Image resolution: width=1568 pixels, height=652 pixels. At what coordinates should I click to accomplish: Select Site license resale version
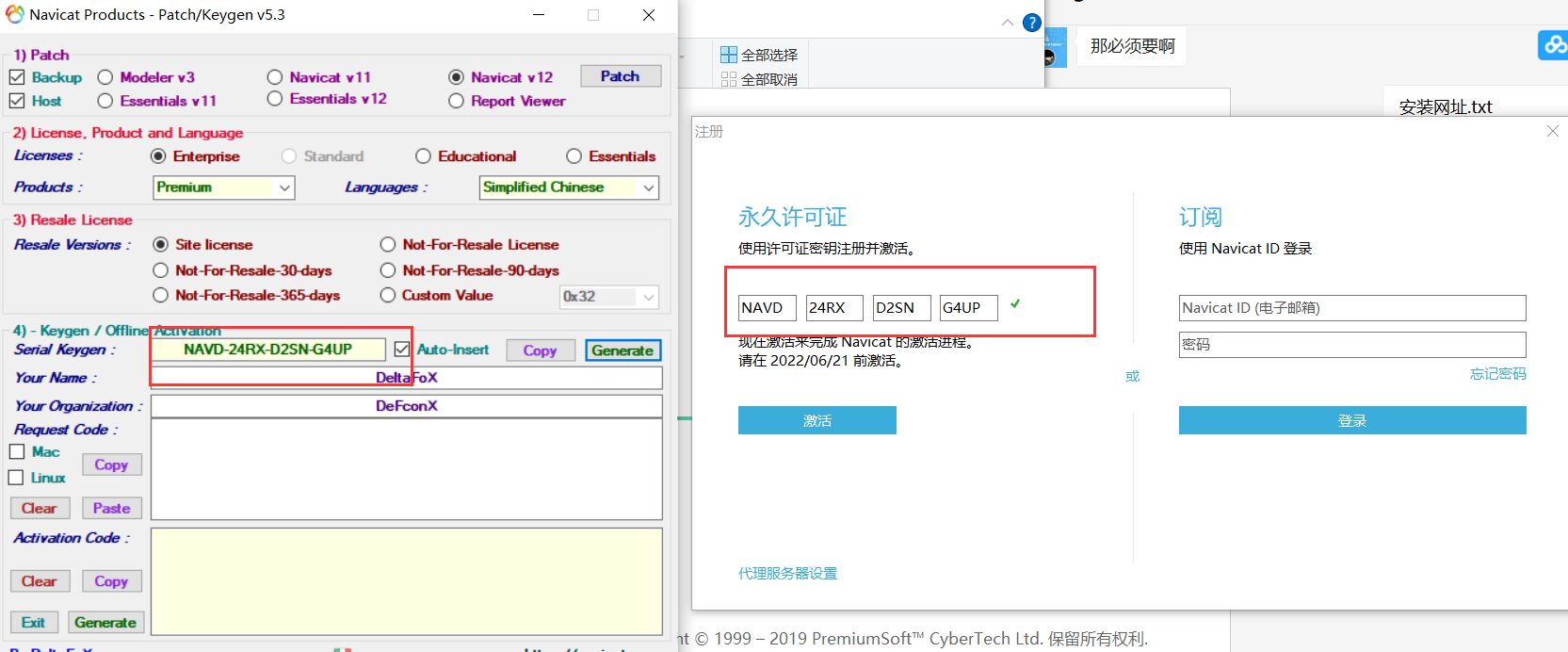point(161,245)
